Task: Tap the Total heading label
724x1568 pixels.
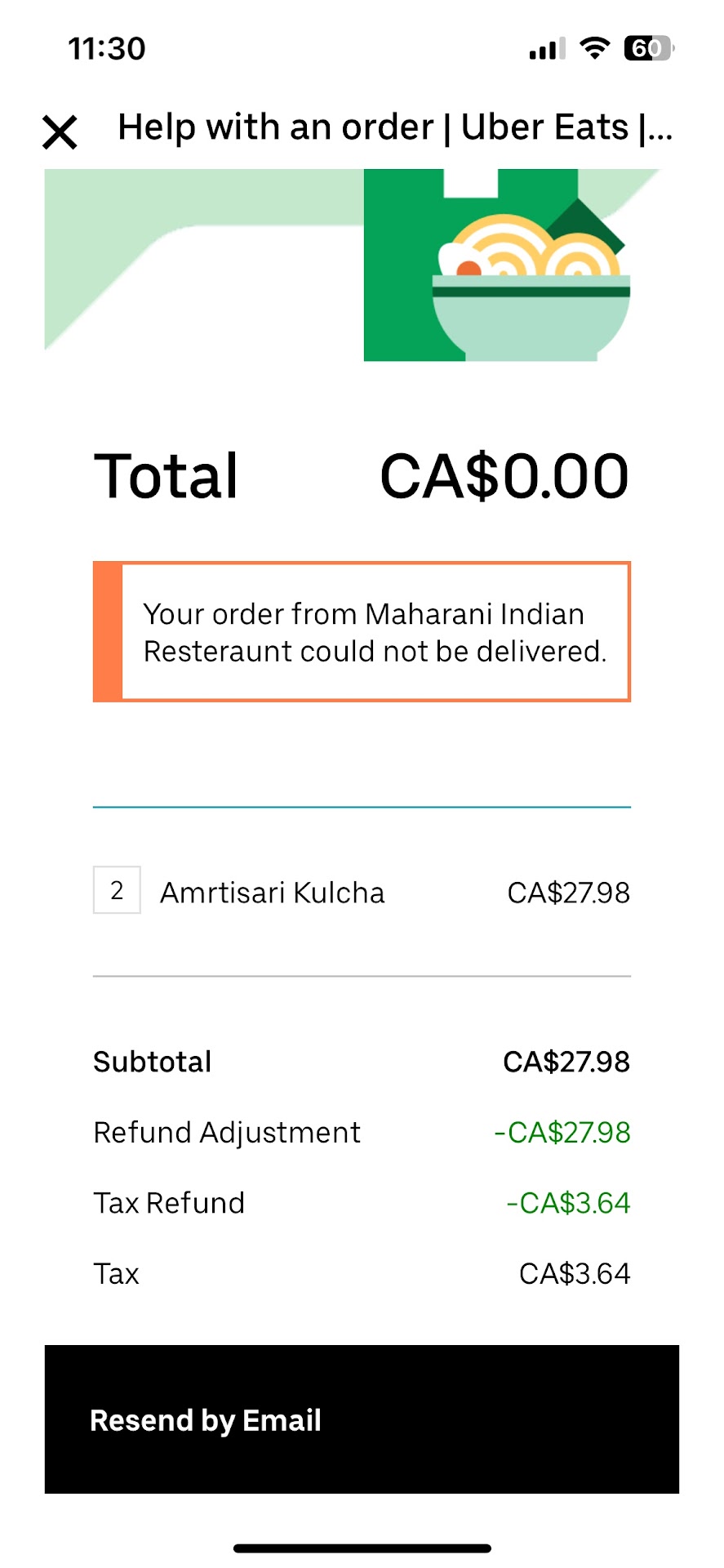Action: [x=167, y=476]
